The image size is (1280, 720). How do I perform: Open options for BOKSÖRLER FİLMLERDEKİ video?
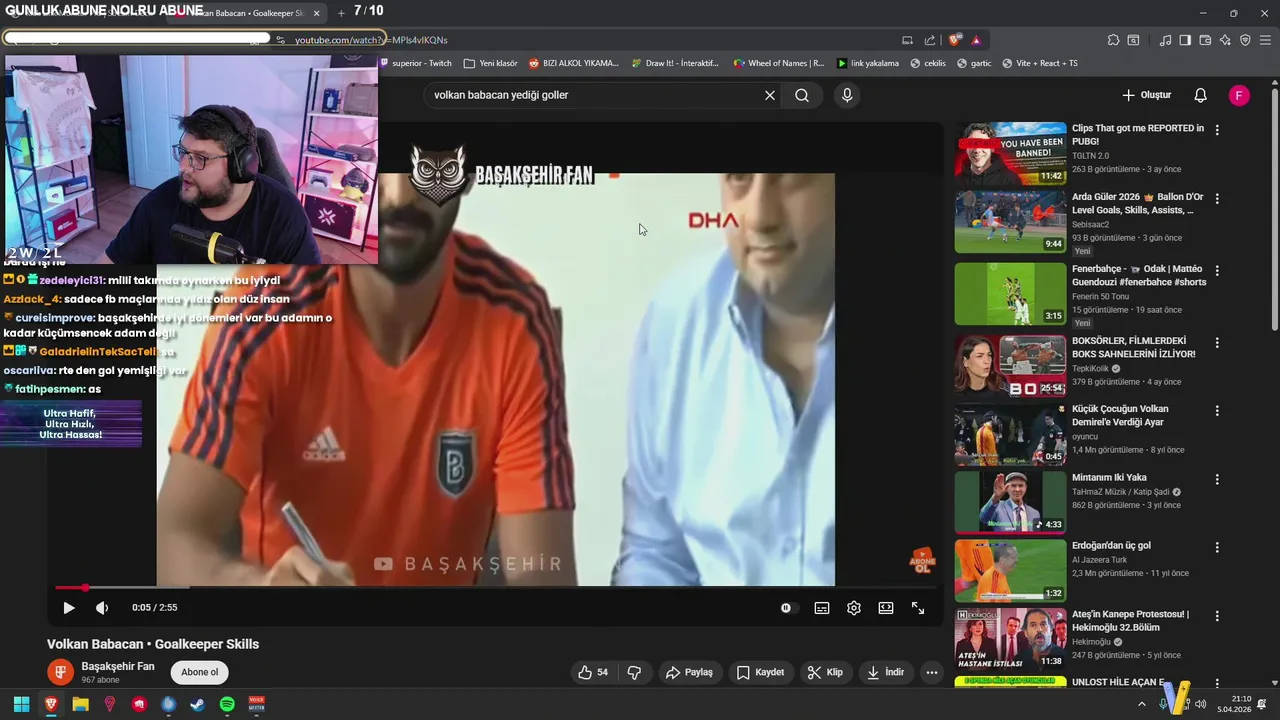[1217, 341]
